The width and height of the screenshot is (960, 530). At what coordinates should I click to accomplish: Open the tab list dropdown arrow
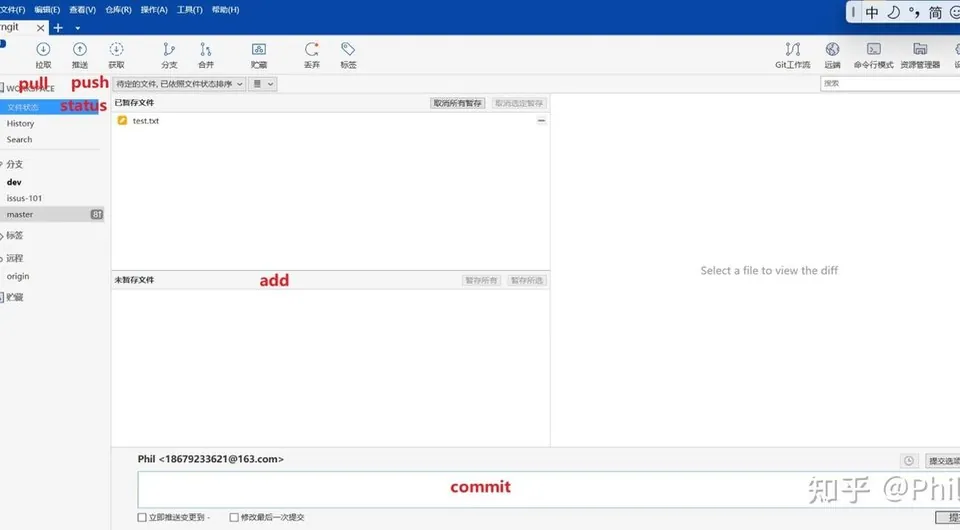point(77,28)
